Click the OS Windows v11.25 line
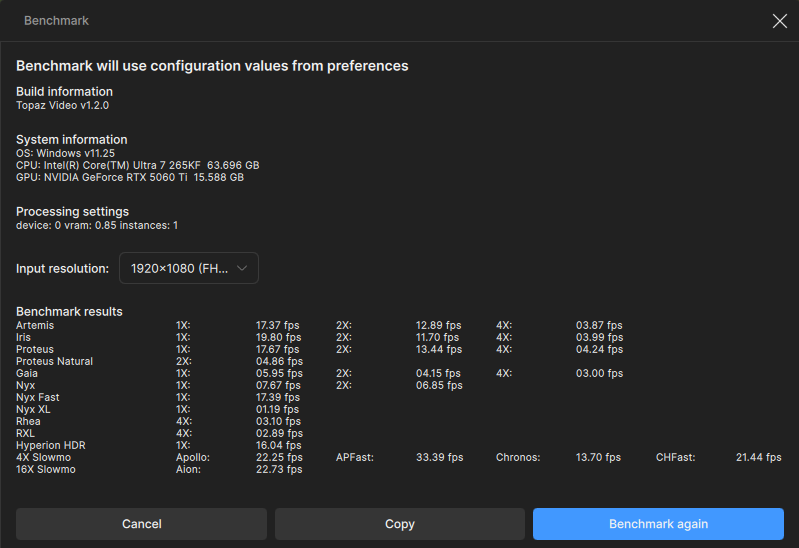This screenshot has width=799, height=548. 65,153
